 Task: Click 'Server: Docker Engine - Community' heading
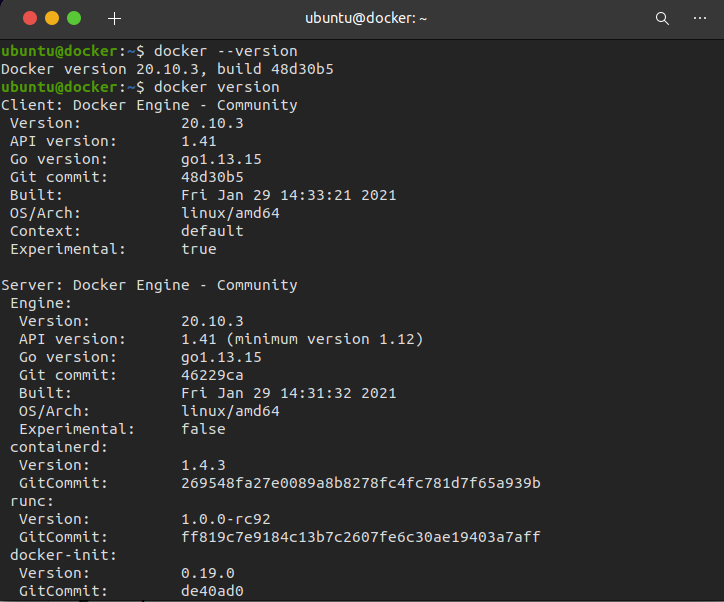pos(149,285)
